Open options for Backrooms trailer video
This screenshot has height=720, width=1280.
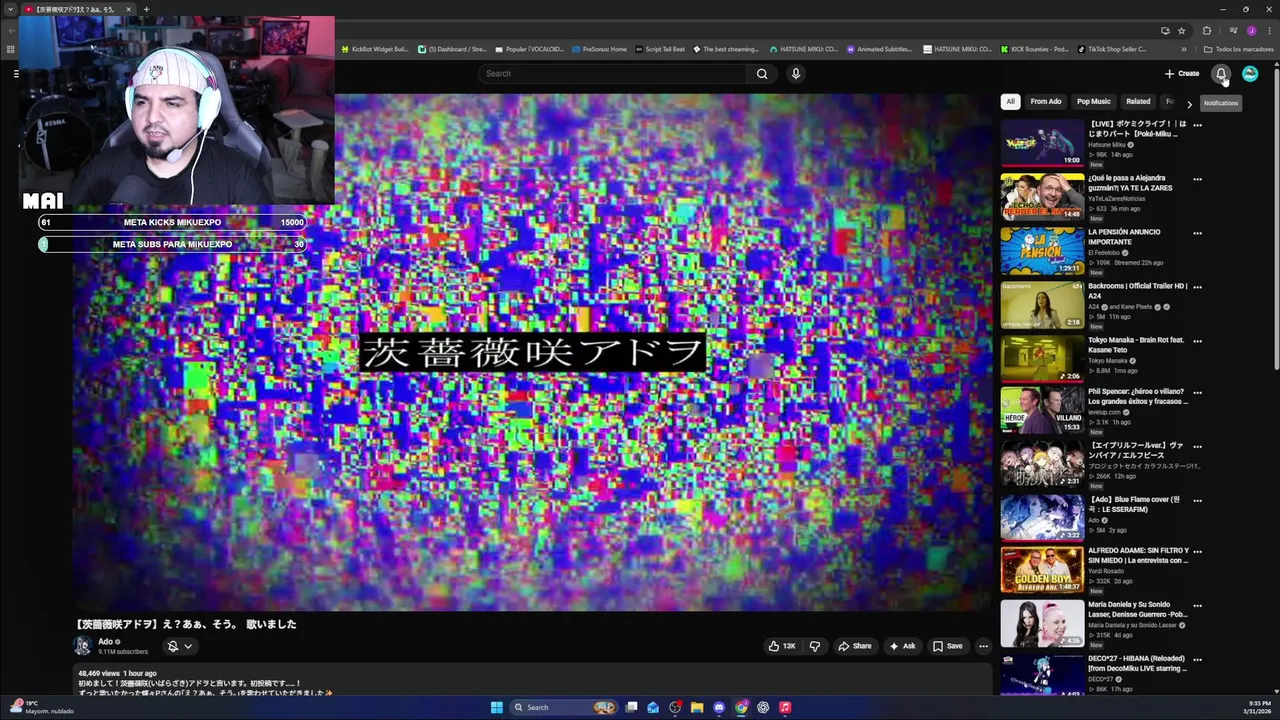point(1197,287)
